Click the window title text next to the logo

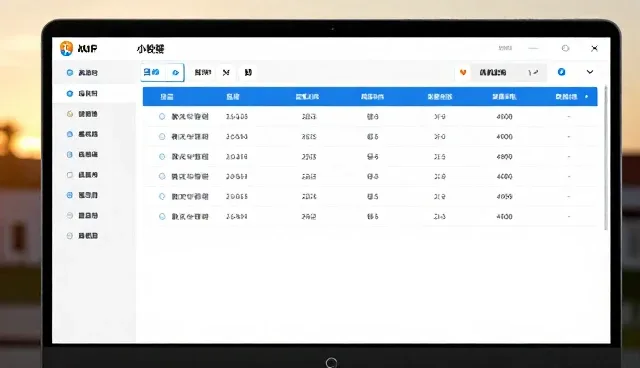coord(87,49)
